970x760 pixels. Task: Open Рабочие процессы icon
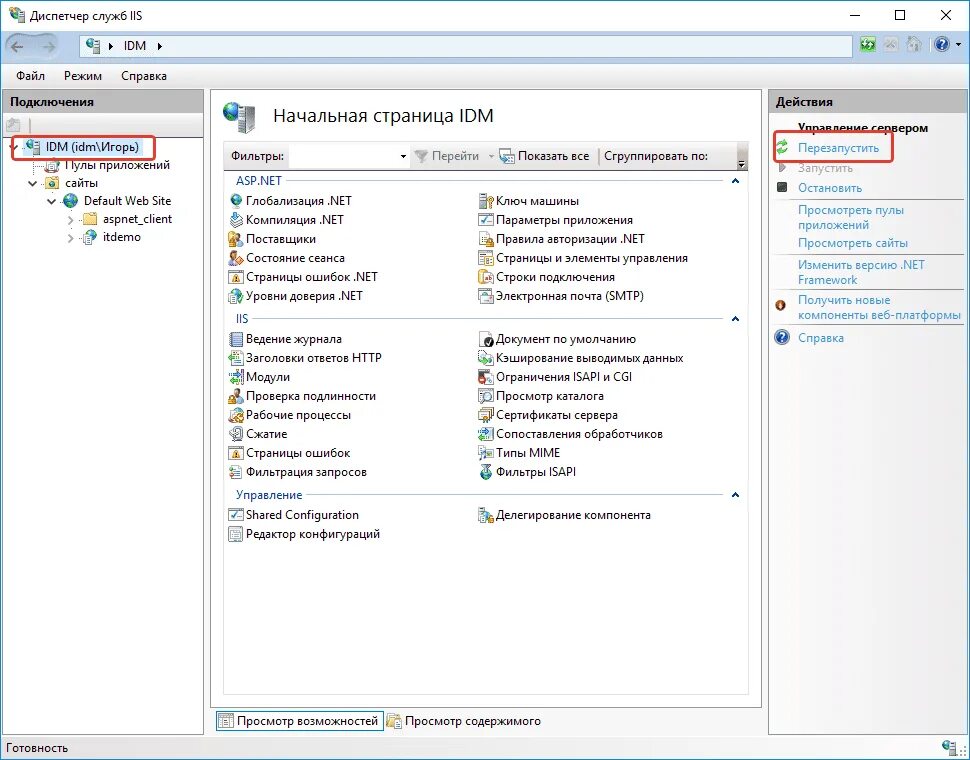(x=236, y=415)
